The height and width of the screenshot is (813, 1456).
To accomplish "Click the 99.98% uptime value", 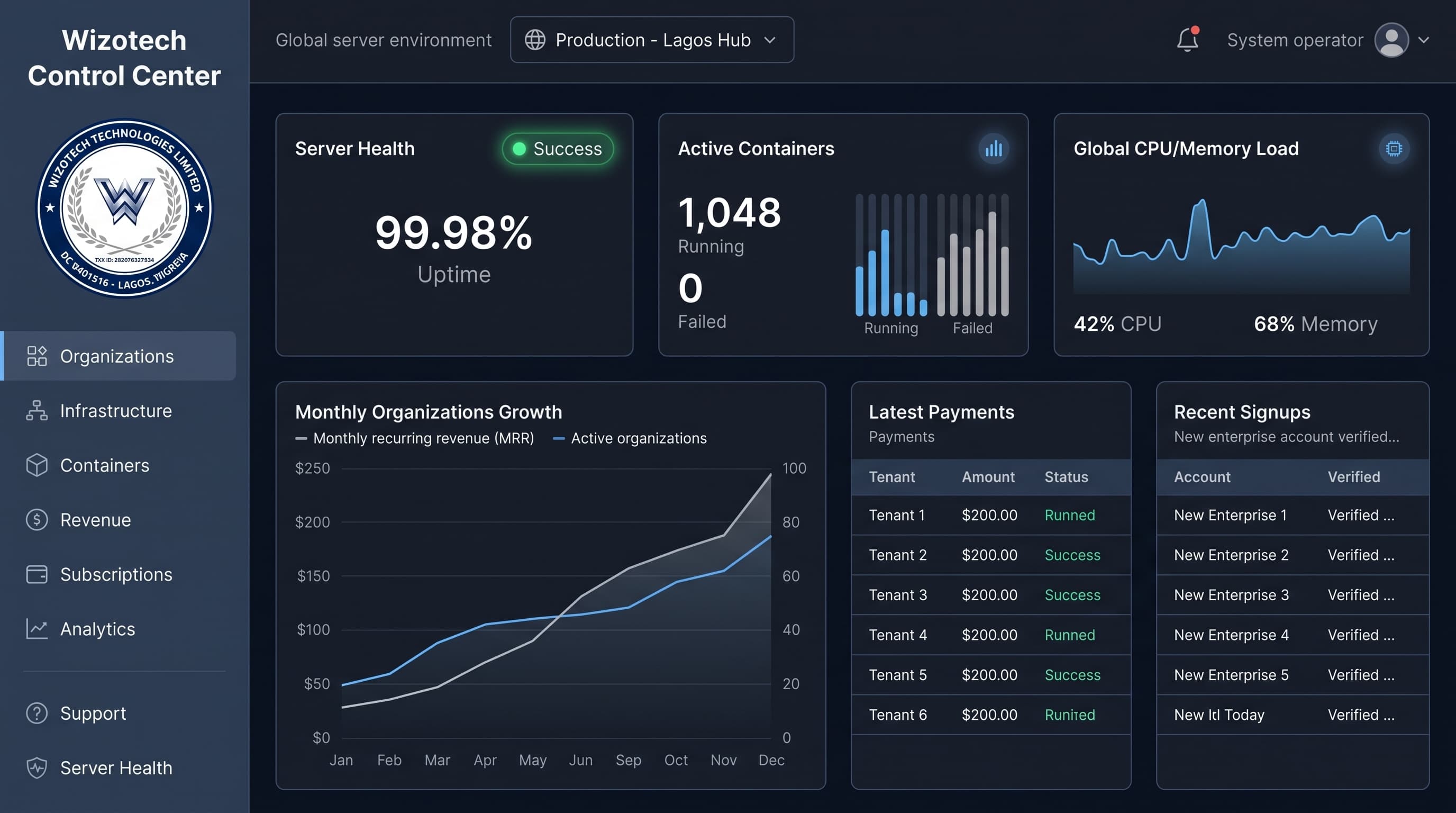I will (454, 232).
